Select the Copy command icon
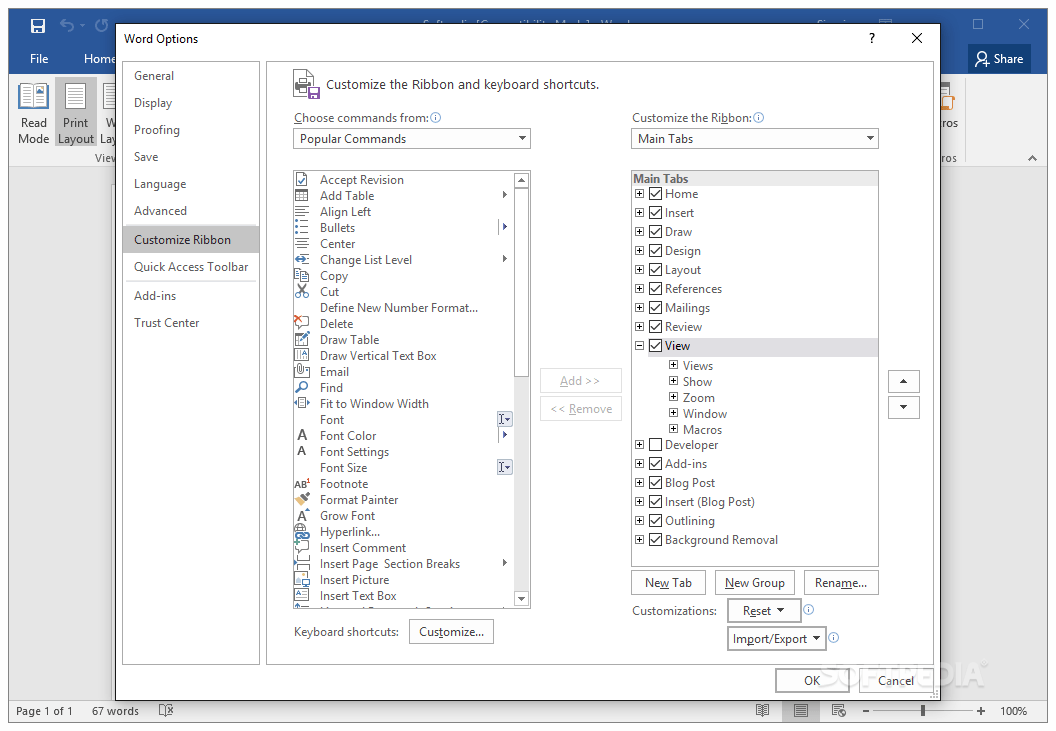The image size is (1056, 731). pos(302,275)
